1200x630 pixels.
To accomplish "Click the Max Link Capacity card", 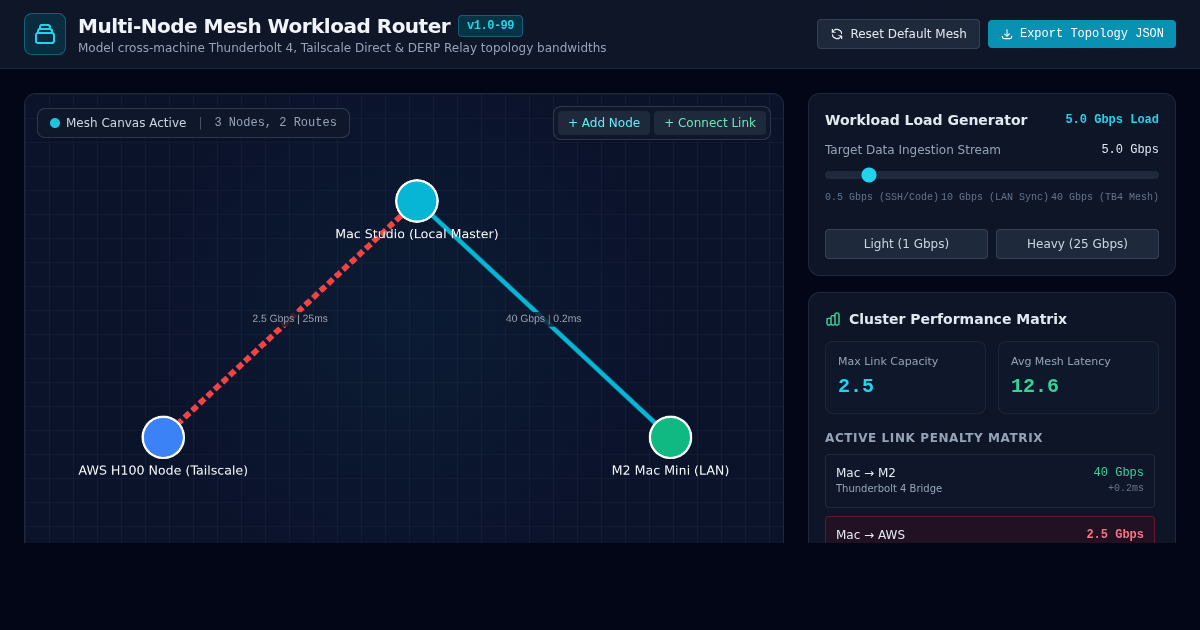I will 905,378.
